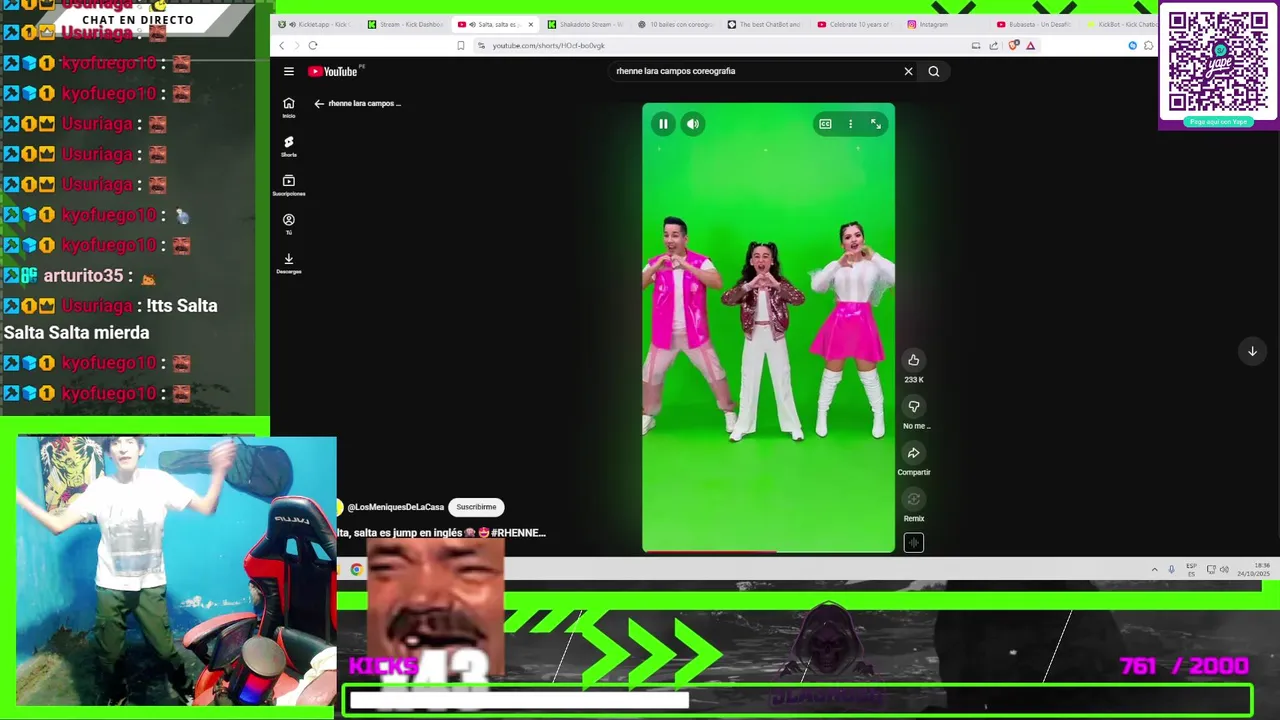Expand hidden system tray icons chevron

1154,570
